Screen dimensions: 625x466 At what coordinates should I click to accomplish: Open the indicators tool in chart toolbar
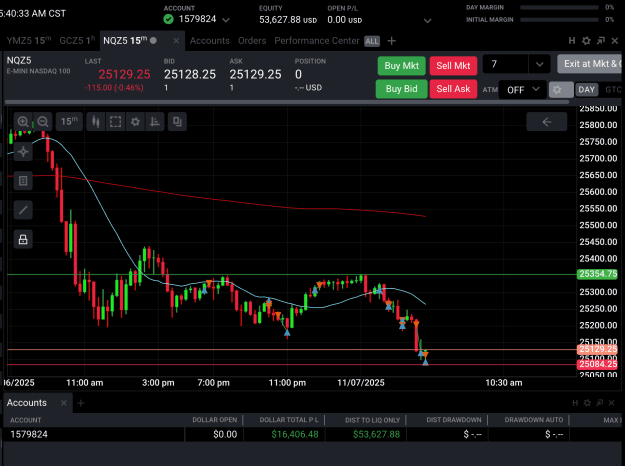click(155, 122)
